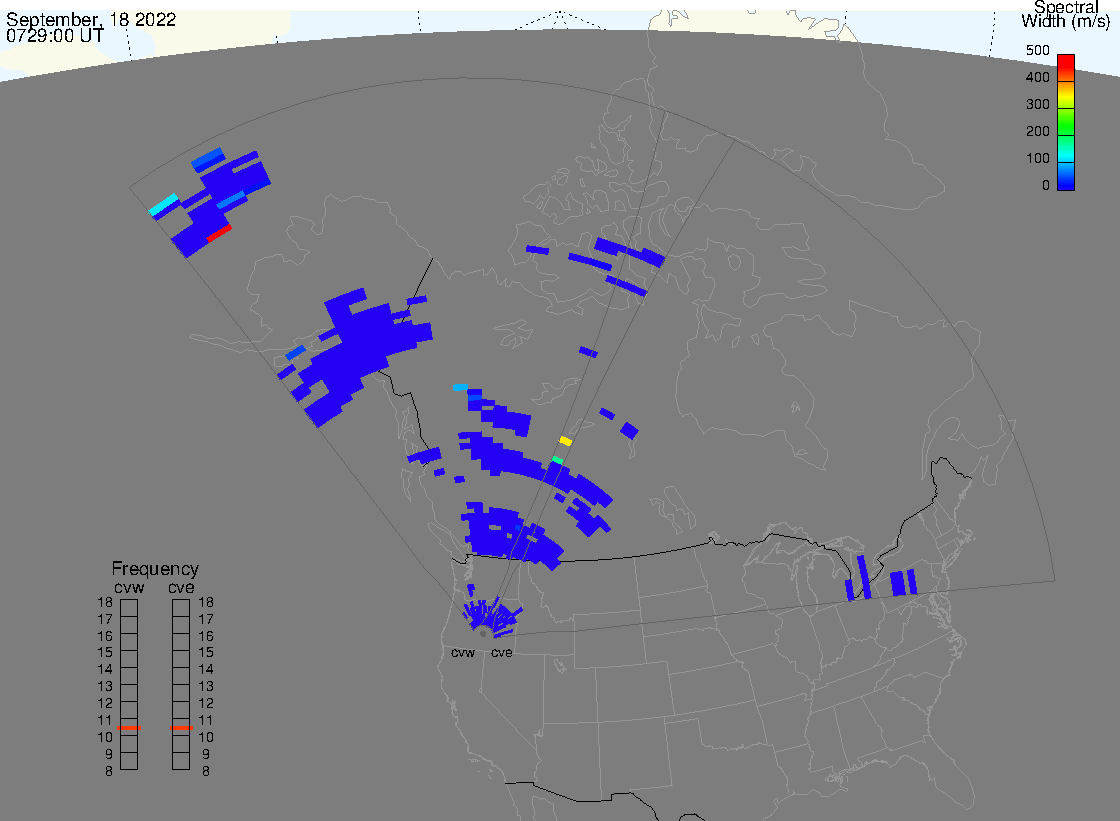Click the red frequency marker in cvw column

click(x=129, y=727)
